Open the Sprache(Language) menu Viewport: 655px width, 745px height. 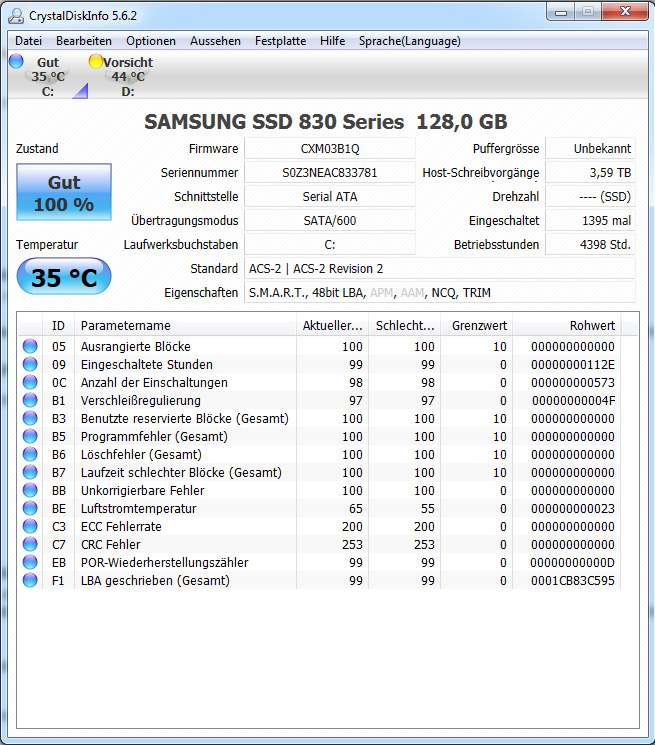tap(410, 41)
